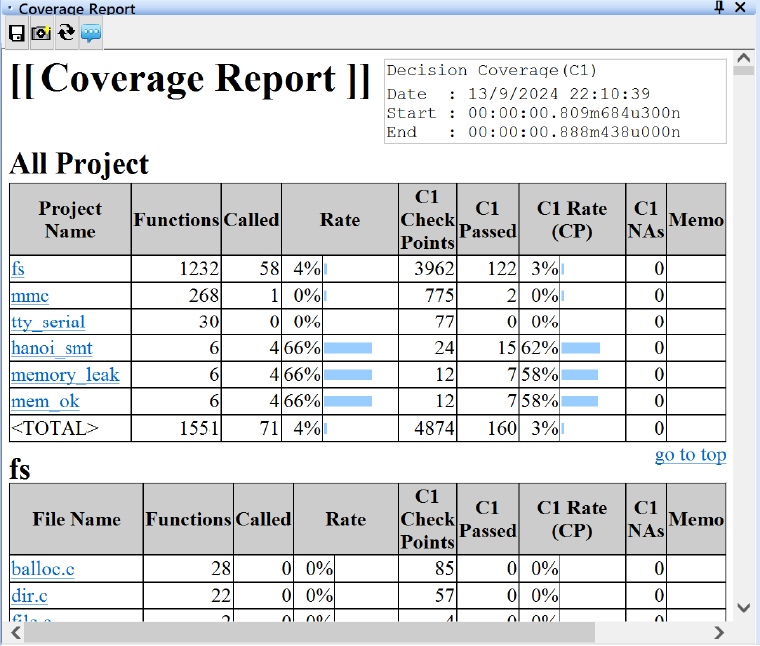
Task: Click the horizontal scrollbar right arrow
Action: (x=719, y=632)
